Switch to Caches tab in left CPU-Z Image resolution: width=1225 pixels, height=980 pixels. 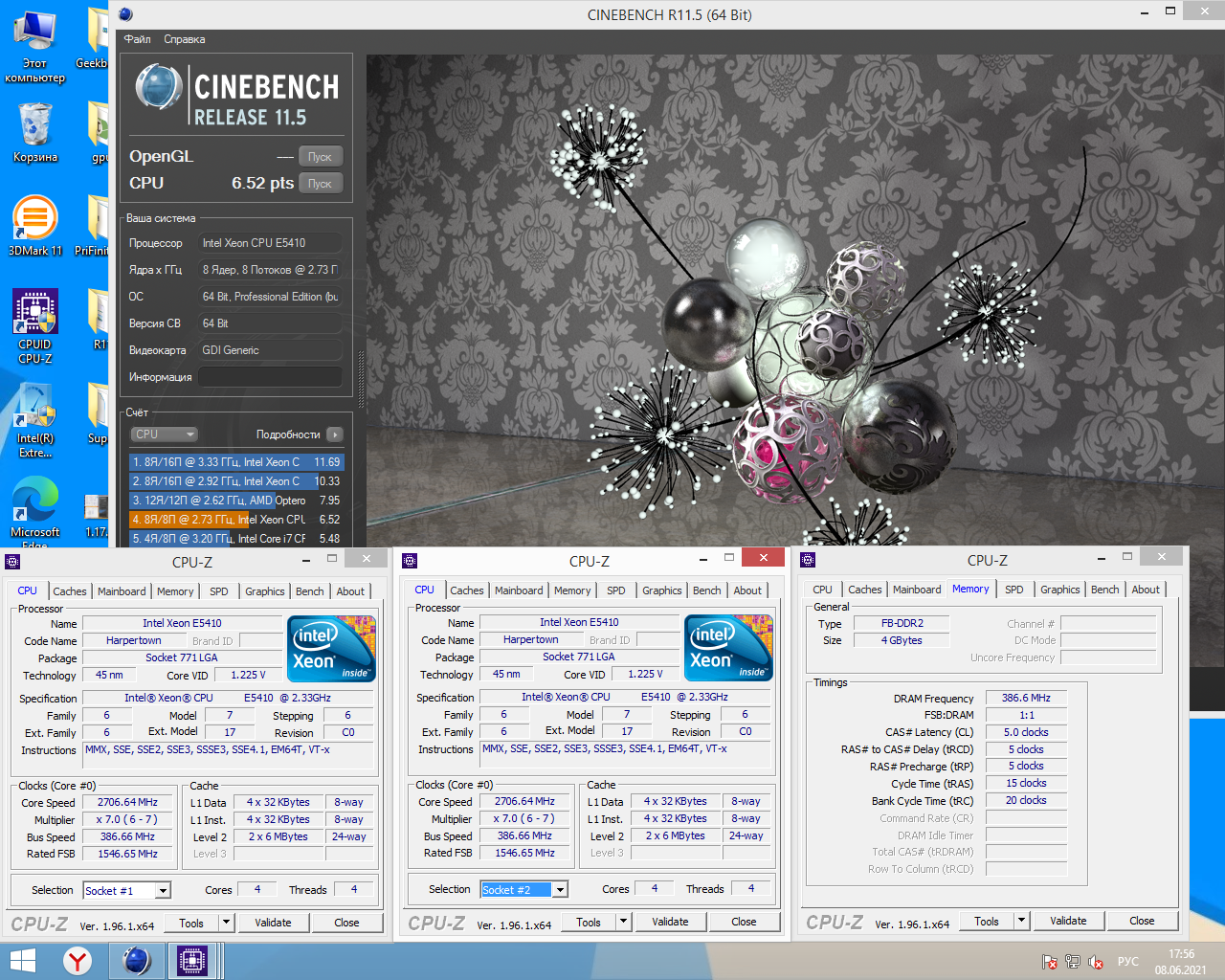(x=69, y=591)
